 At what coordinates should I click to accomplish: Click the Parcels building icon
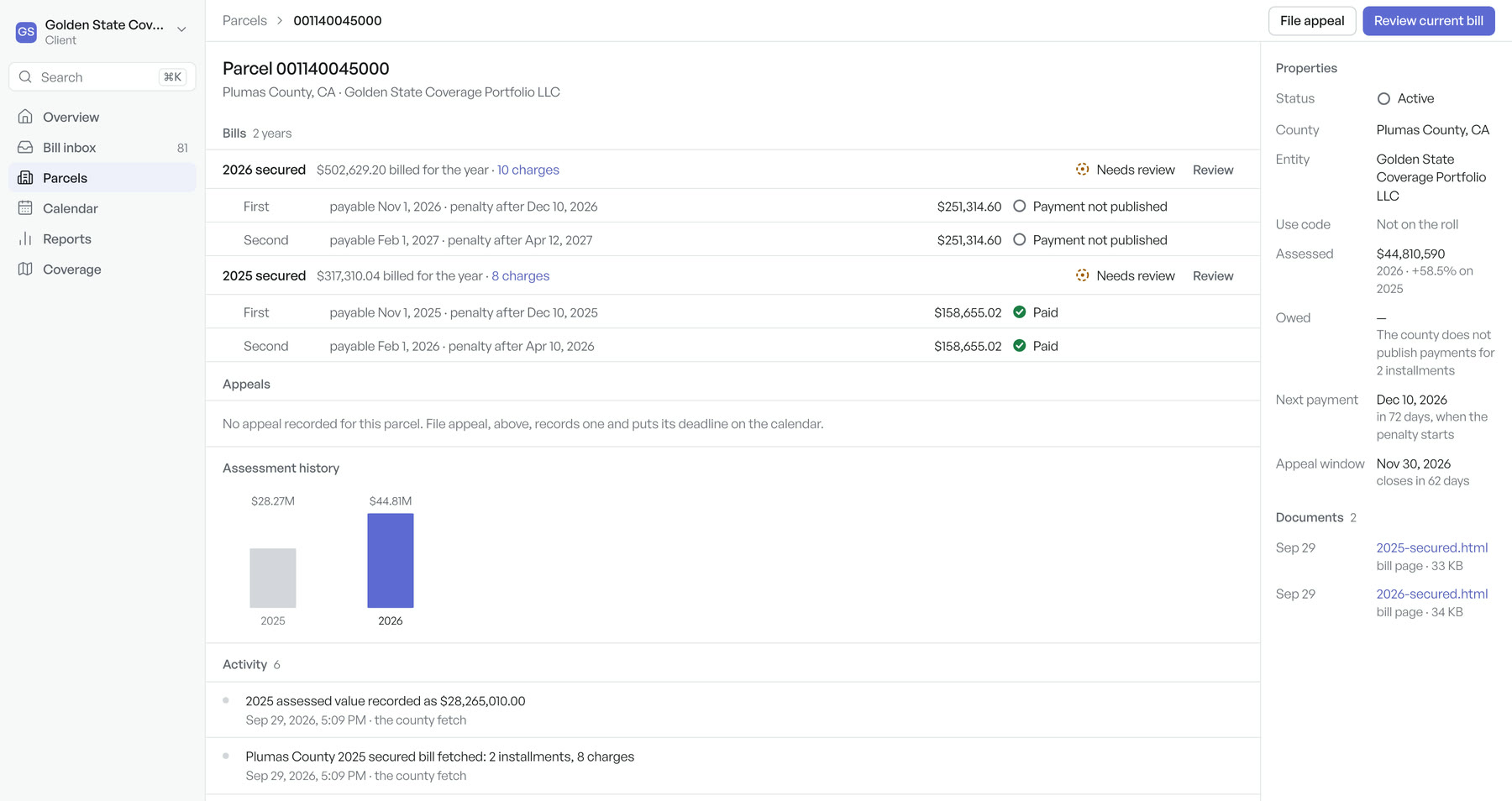click(x=25, y=177)
